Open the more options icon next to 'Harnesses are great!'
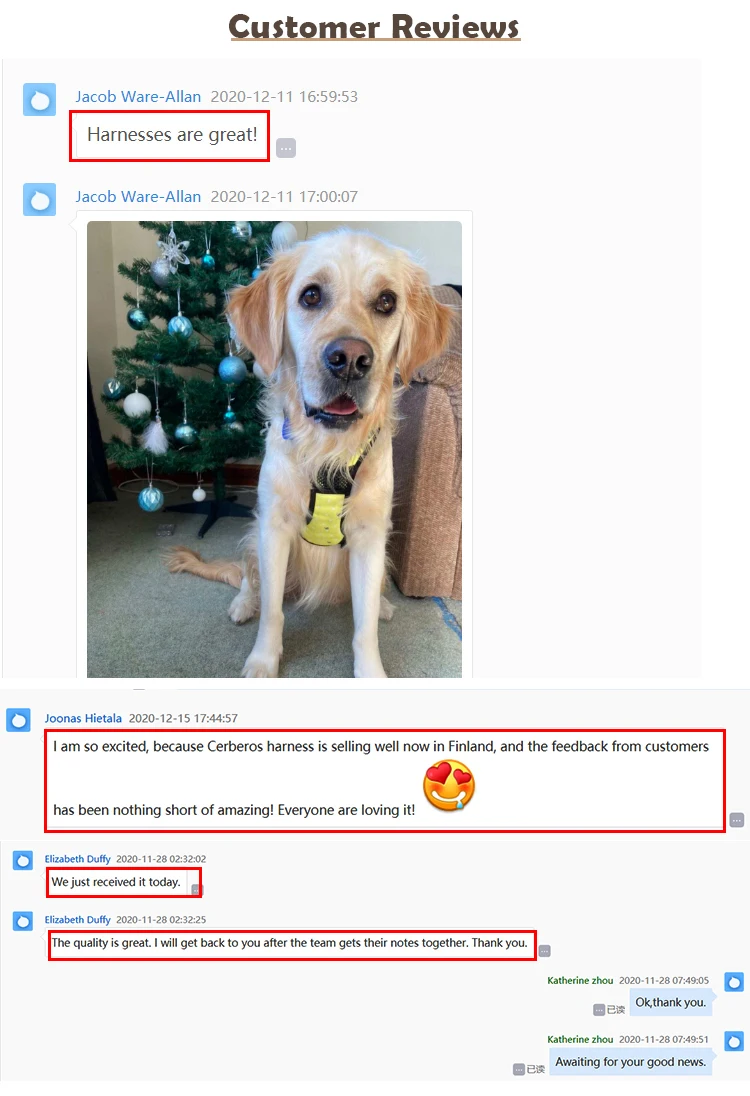 286,148
